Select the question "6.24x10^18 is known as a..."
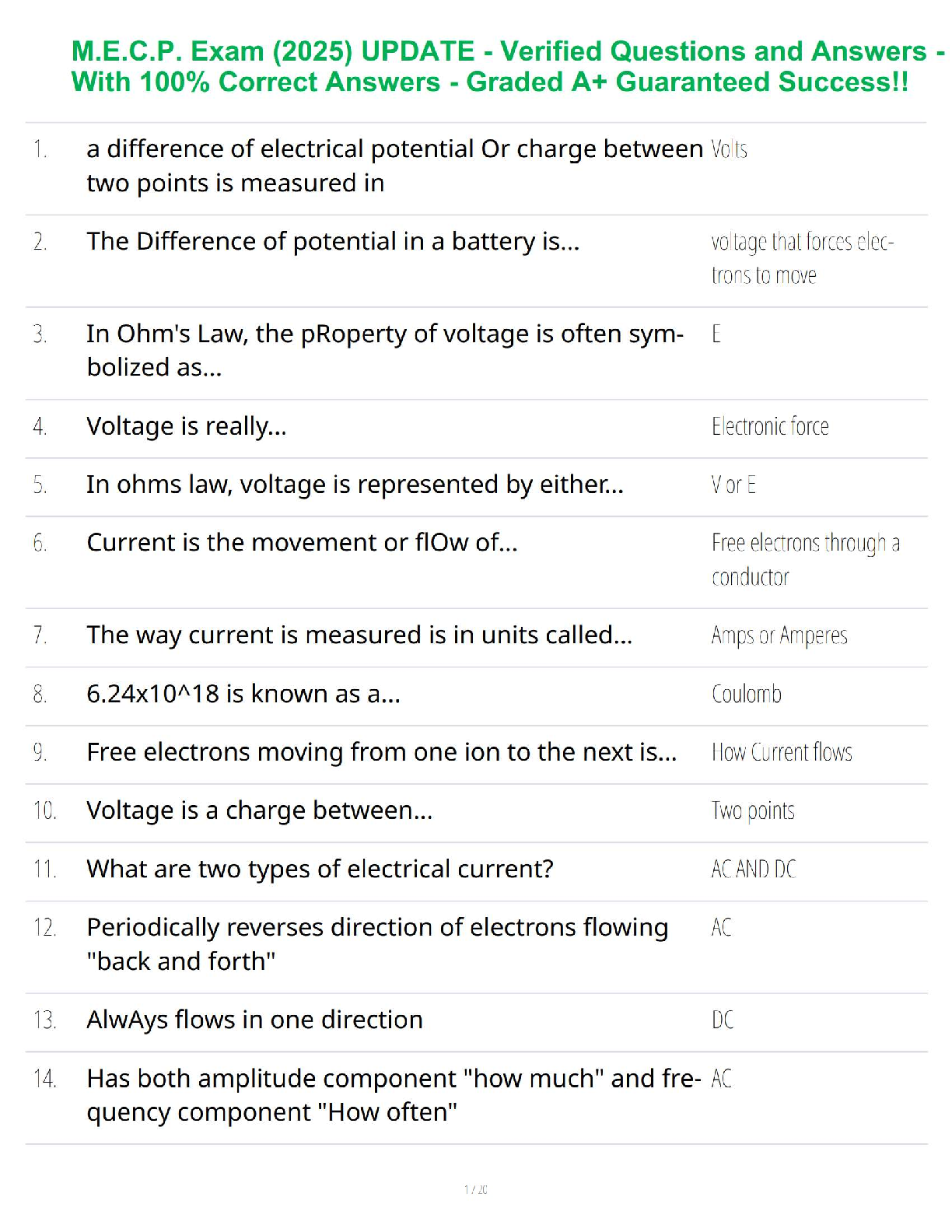The height and width of the screenshot is (1232, 952). pos(243,694)
